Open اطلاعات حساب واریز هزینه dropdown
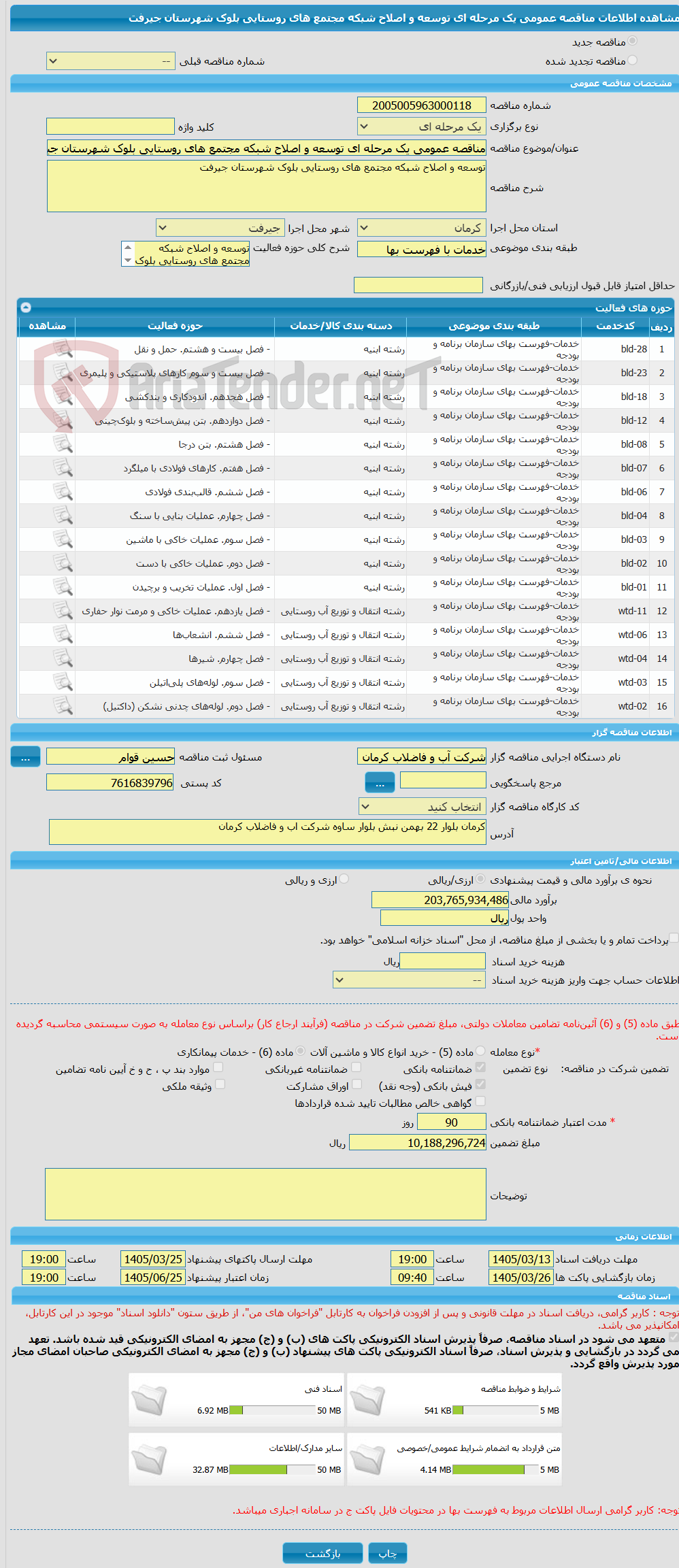Viewport: 679px width, 1568px height. pos(410,980)
